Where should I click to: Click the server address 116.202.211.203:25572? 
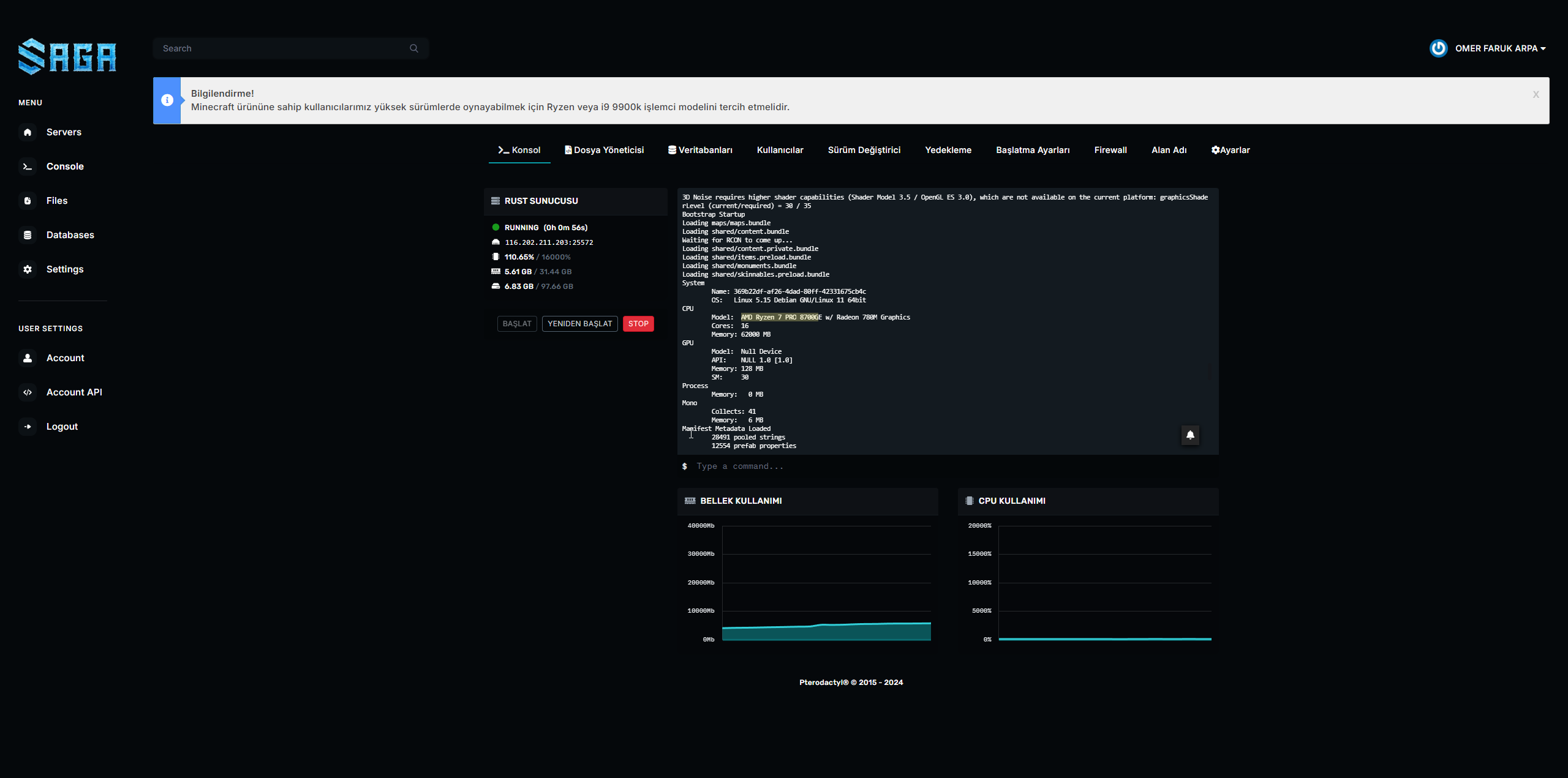pos(549,242)
